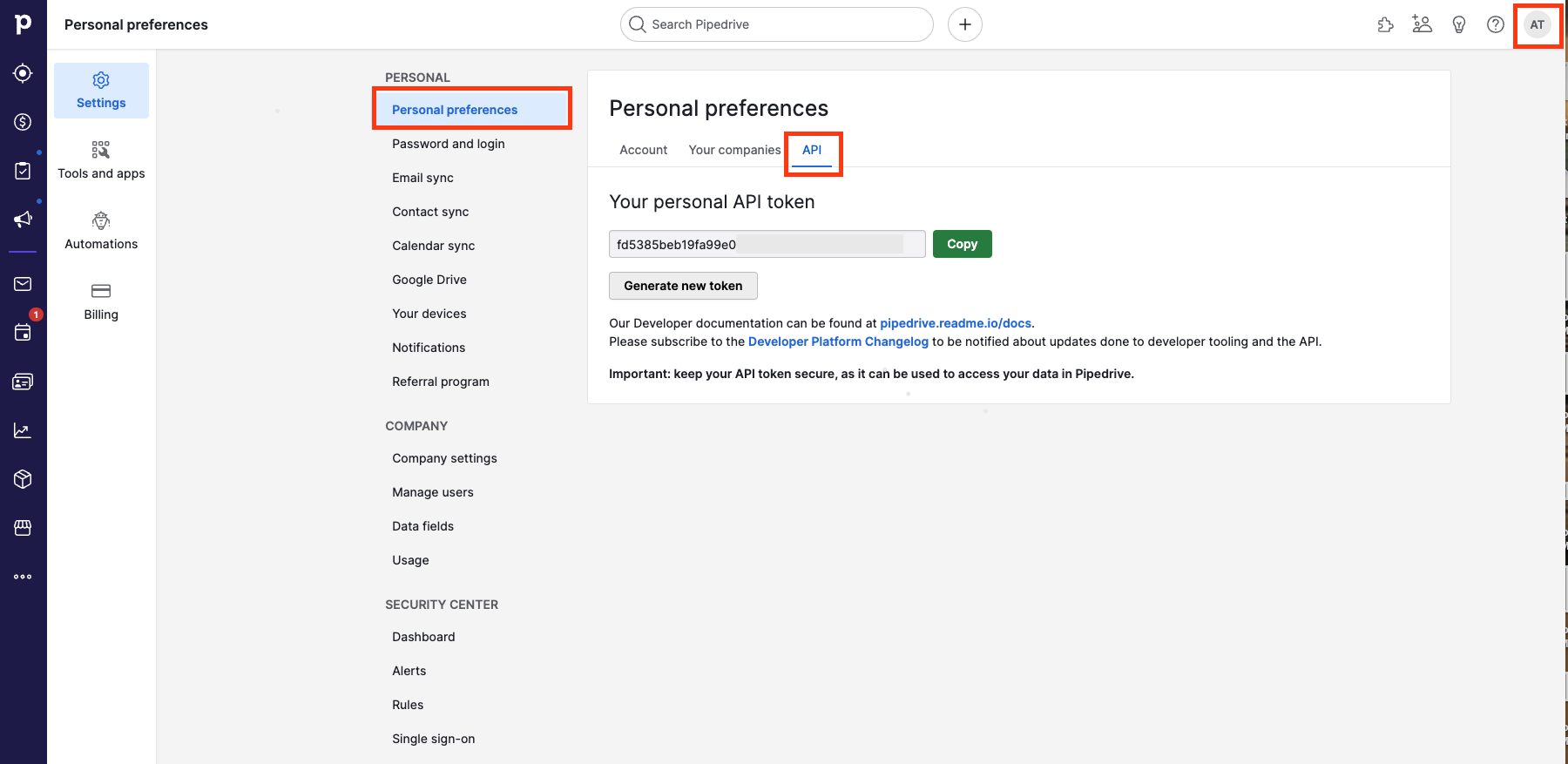Open Single sign-on settings
Image resolution: width=1568 pixels, height=764 pixels.
pos(434,739)
